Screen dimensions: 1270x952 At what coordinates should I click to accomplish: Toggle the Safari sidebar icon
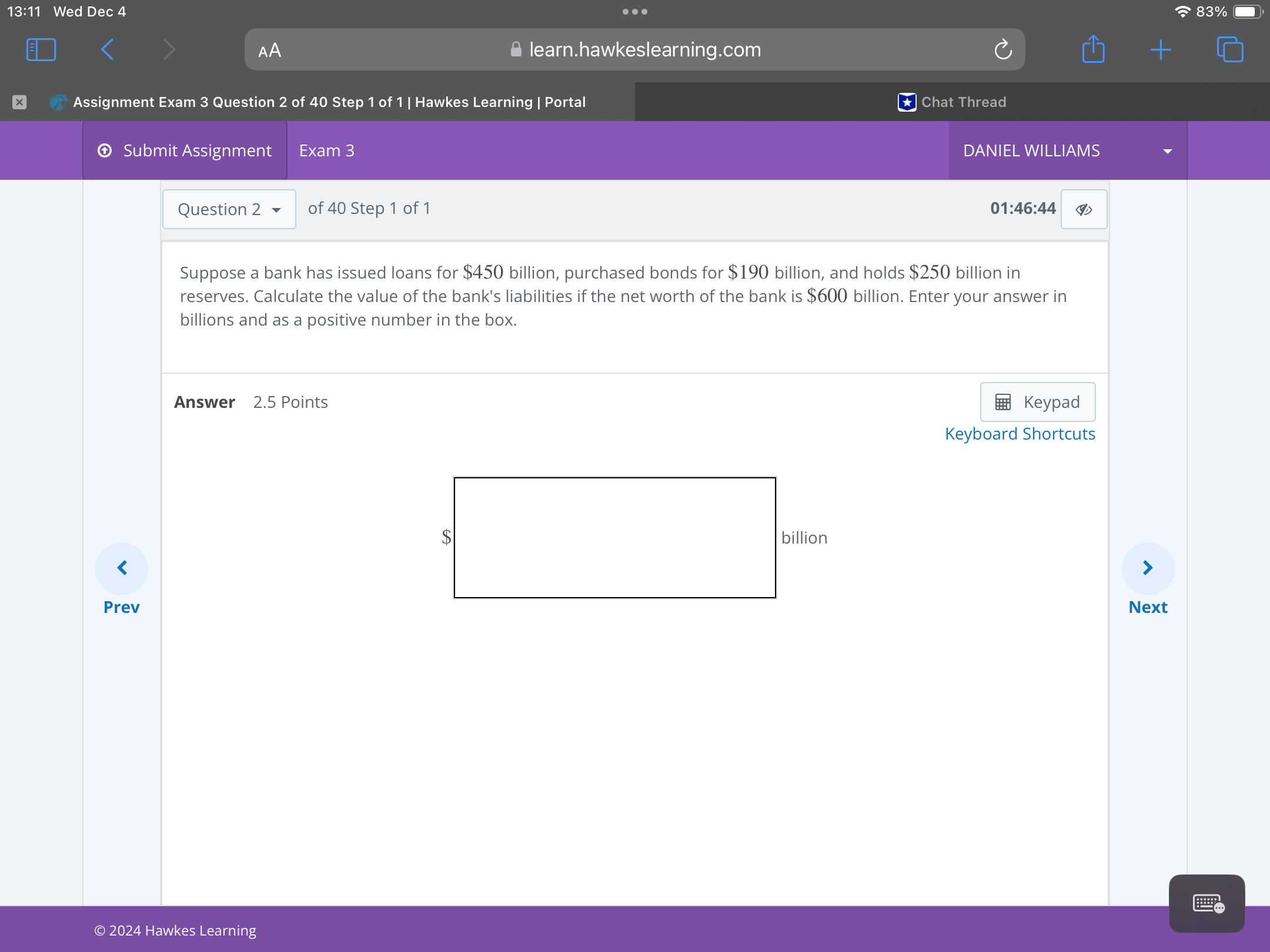(41, 50)
